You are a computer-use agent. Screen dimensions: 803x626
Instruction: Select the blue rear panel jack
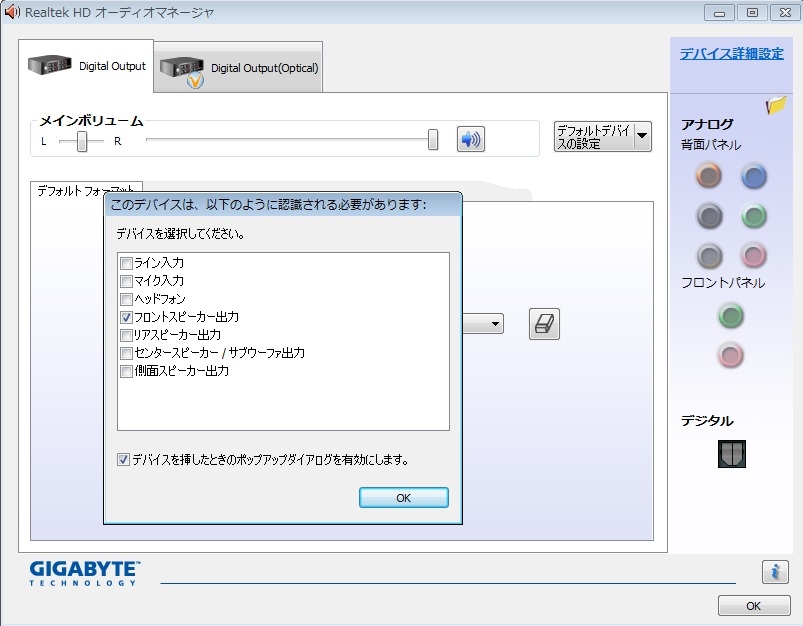pyautogui.click(x=754, y=177)
